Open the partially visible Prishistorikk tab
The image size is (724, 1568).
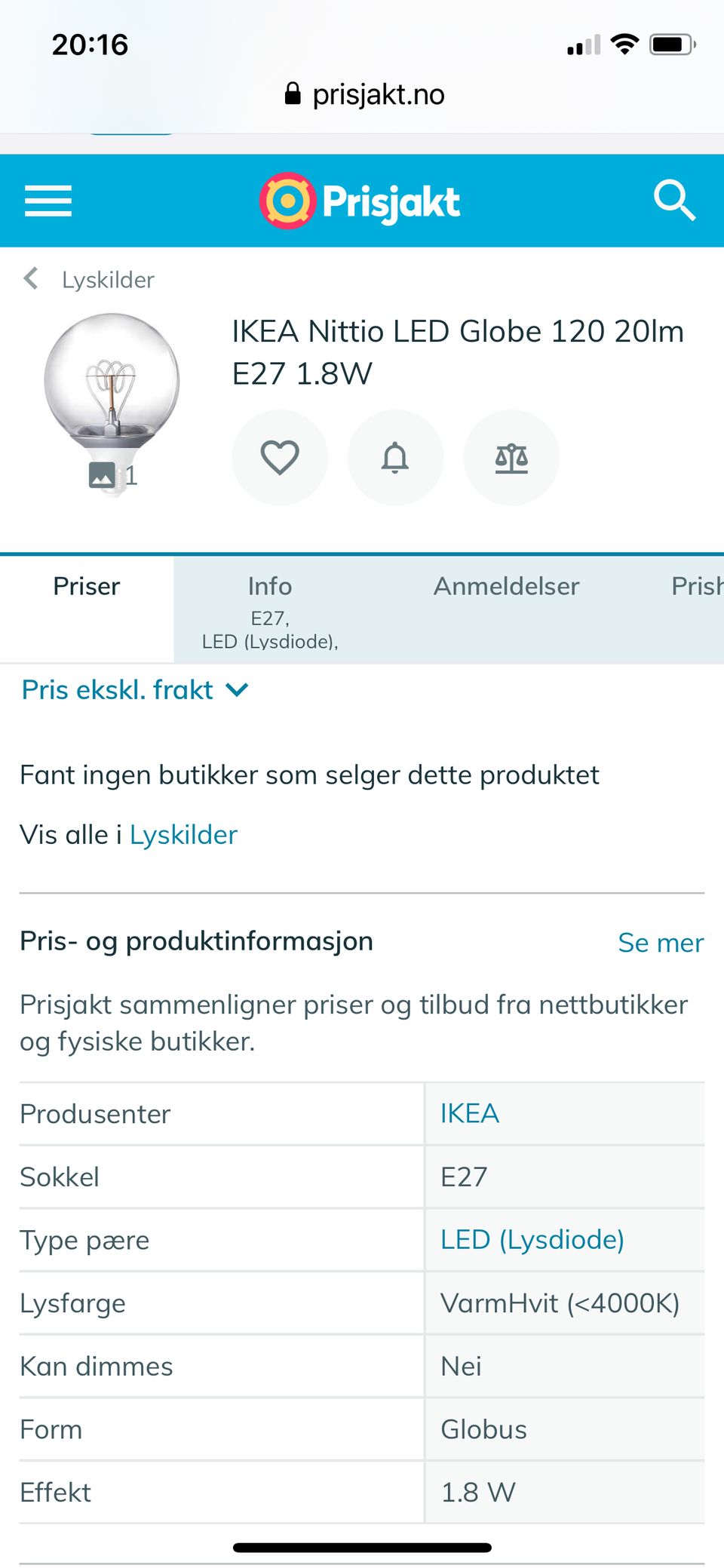(696, 587)
